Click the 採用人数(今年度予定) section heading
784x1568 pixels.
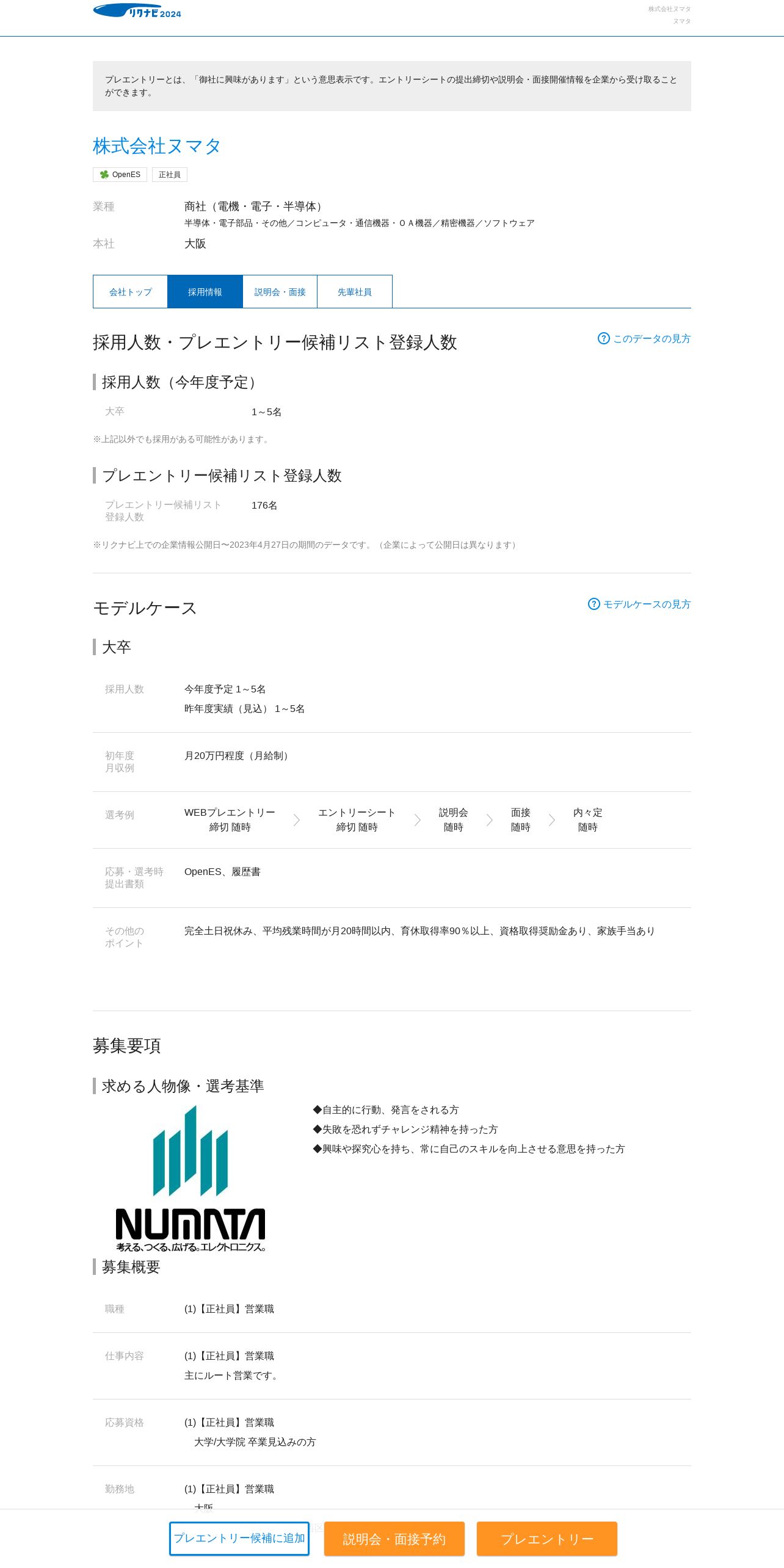181,382
